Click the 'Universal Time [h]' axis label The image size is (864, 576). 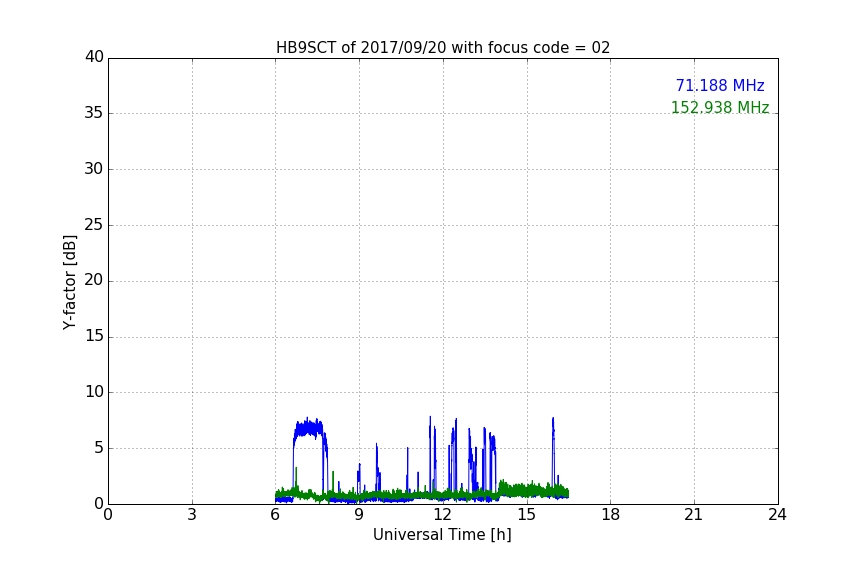tap(442, 535)
